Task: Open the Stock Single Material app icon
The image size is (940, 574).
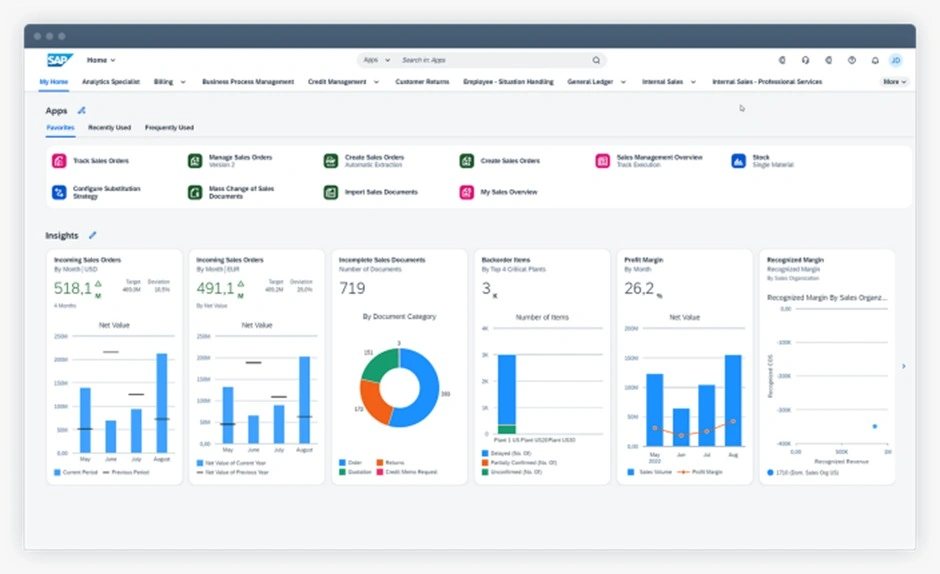Action: 738,161
